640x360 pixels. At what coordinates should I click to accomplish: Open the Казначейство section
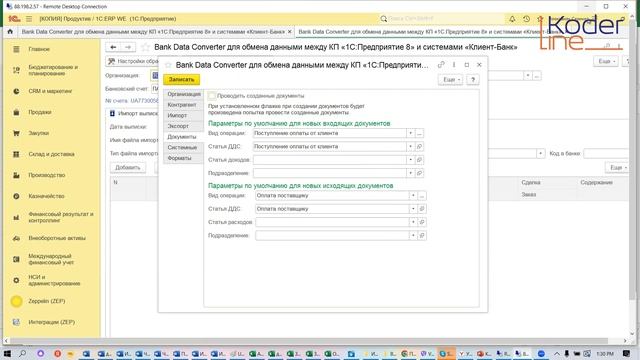pos(46,196)
